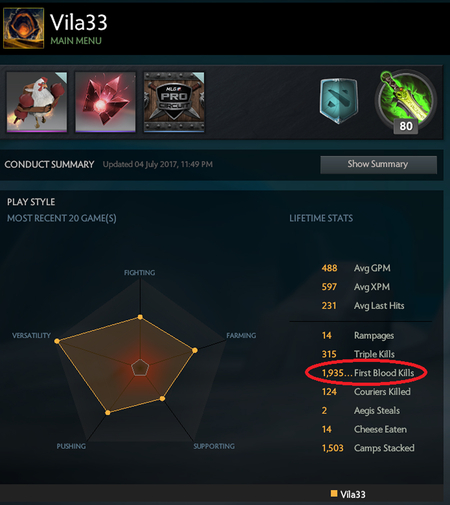Click the Rampages lifetime stat
The image size is (450, 505).
coord(358,335)
